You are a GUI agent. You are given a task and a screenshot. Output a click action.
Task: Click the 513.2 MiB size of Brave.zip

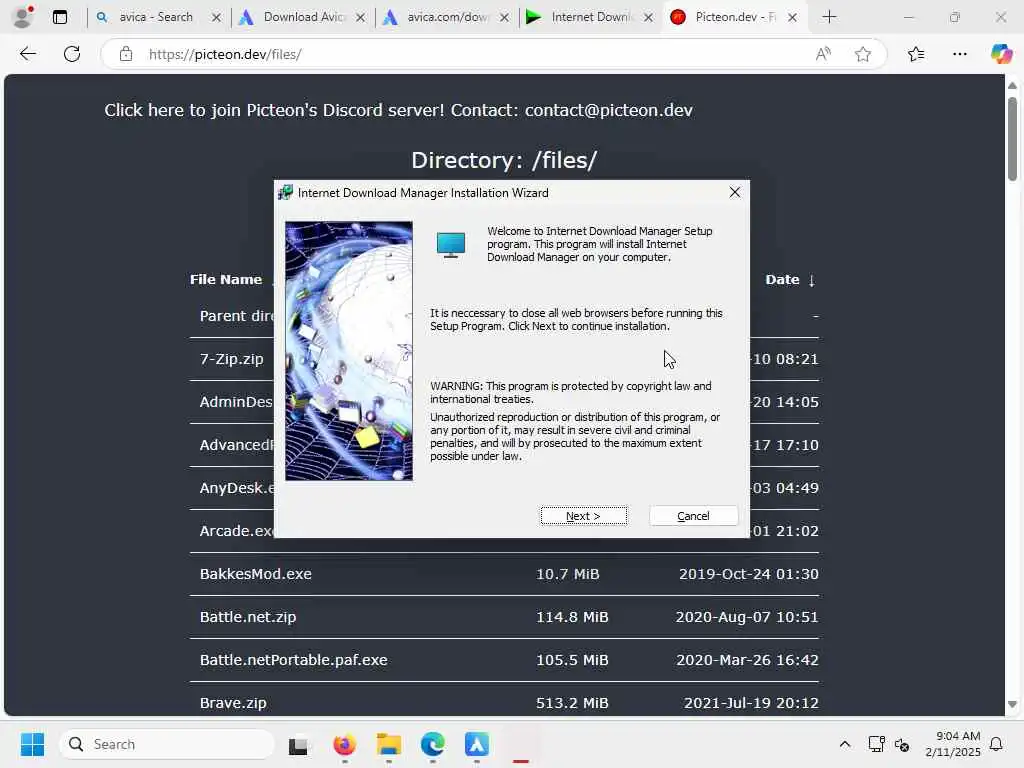point(572,703)
